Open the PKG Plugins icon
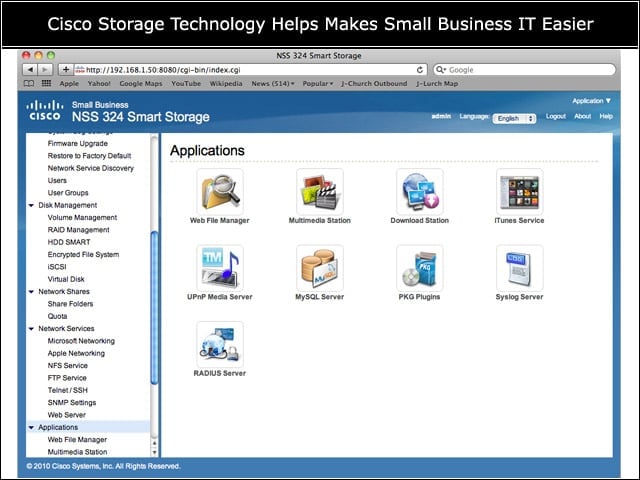Screen dimensions: 640x480 pyautogui.click(x=420, y=268)
